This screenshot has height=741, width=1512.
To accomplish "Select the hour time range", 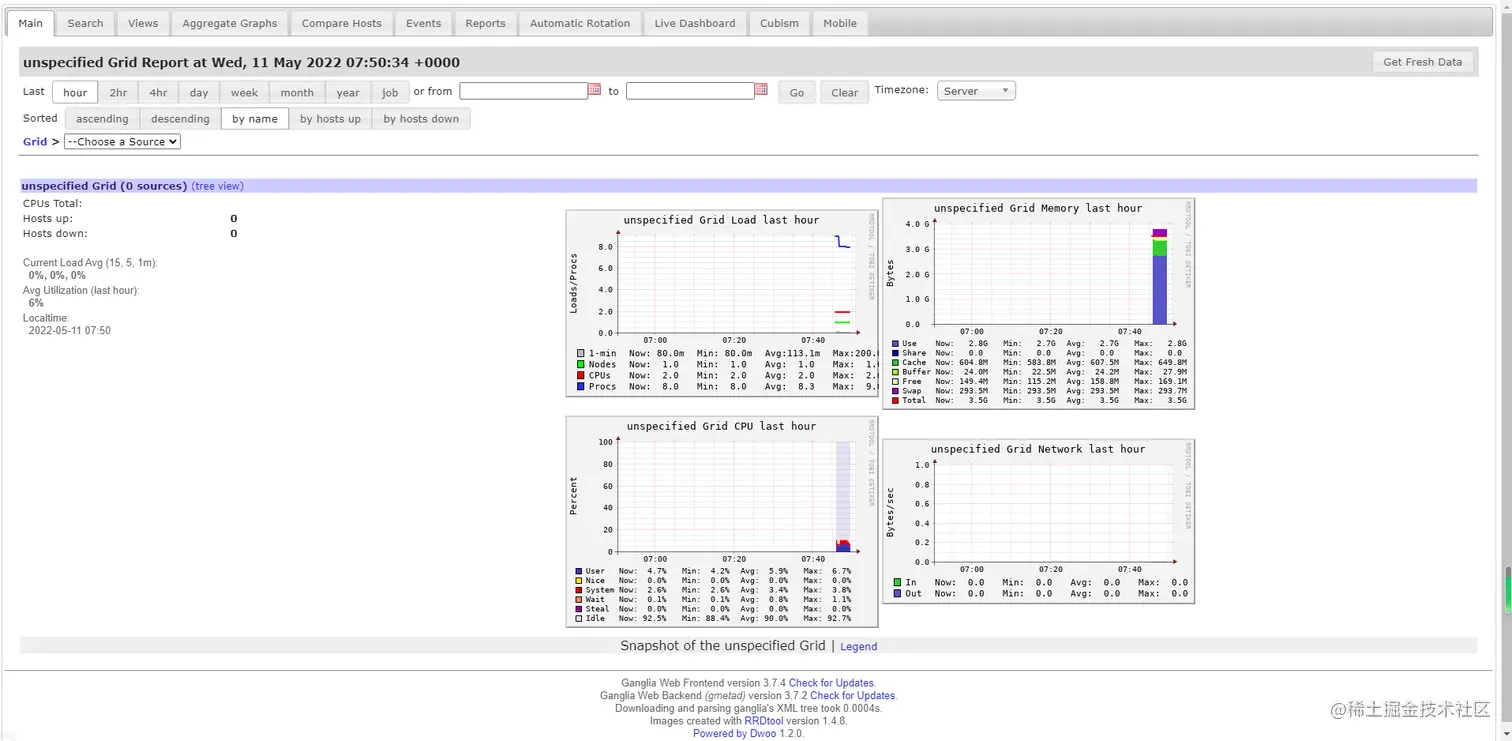I will [75, 92].
